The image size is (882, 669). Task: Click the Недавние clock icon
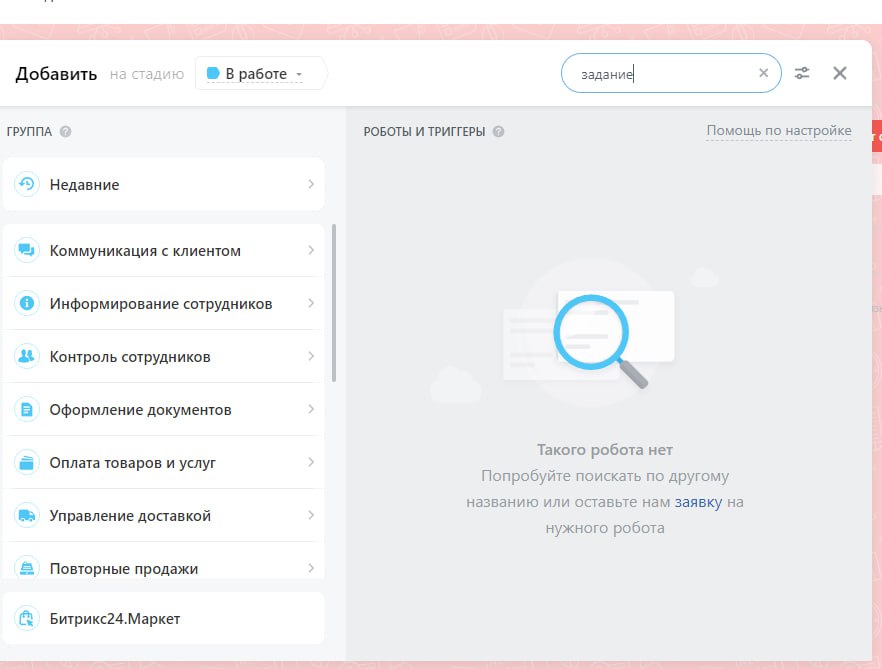26,184
